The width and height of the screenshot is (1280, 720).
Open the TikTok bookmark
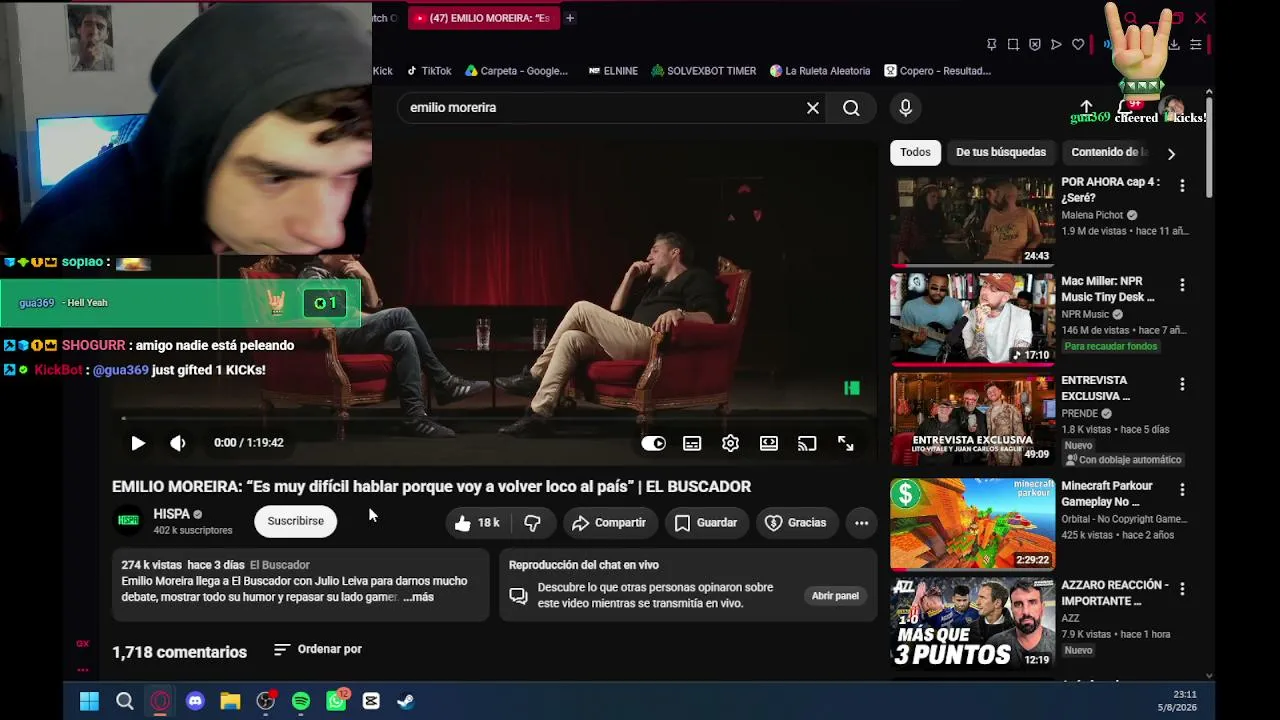(x=429, y=71)
